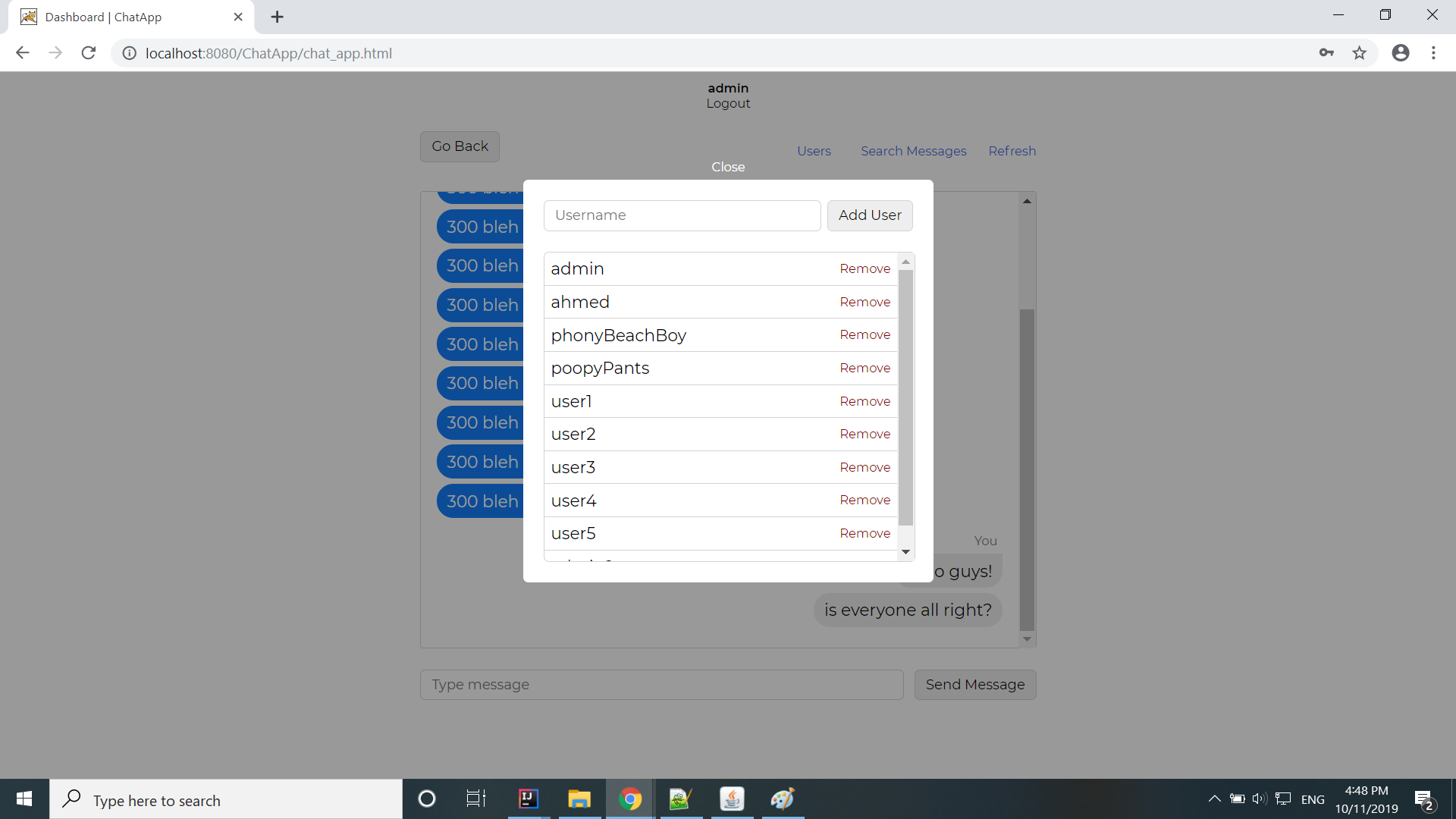Viewport: 1456px width, 819px height.
Task: Close the users dialog
Action: [728, 167]
